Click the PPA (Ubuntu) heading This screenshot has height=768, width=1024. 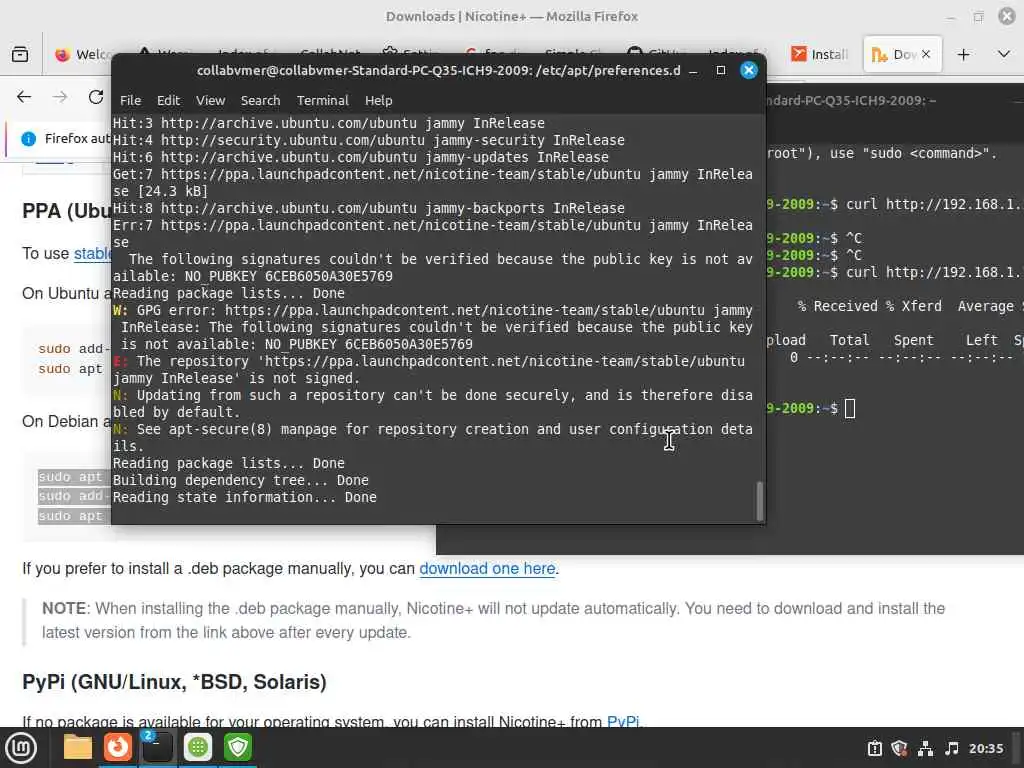point(66,211)
